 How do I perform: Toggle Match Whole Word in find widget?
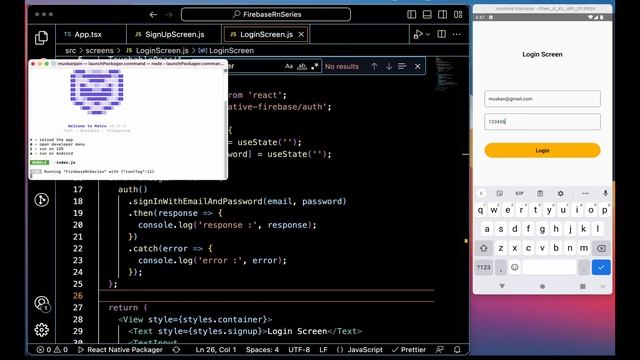(x=302, y=66)
